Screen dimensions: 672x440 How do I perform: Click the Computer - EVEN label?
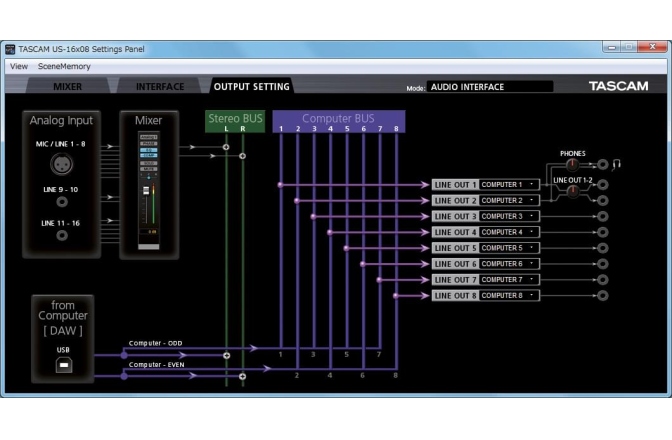point(156,365)
